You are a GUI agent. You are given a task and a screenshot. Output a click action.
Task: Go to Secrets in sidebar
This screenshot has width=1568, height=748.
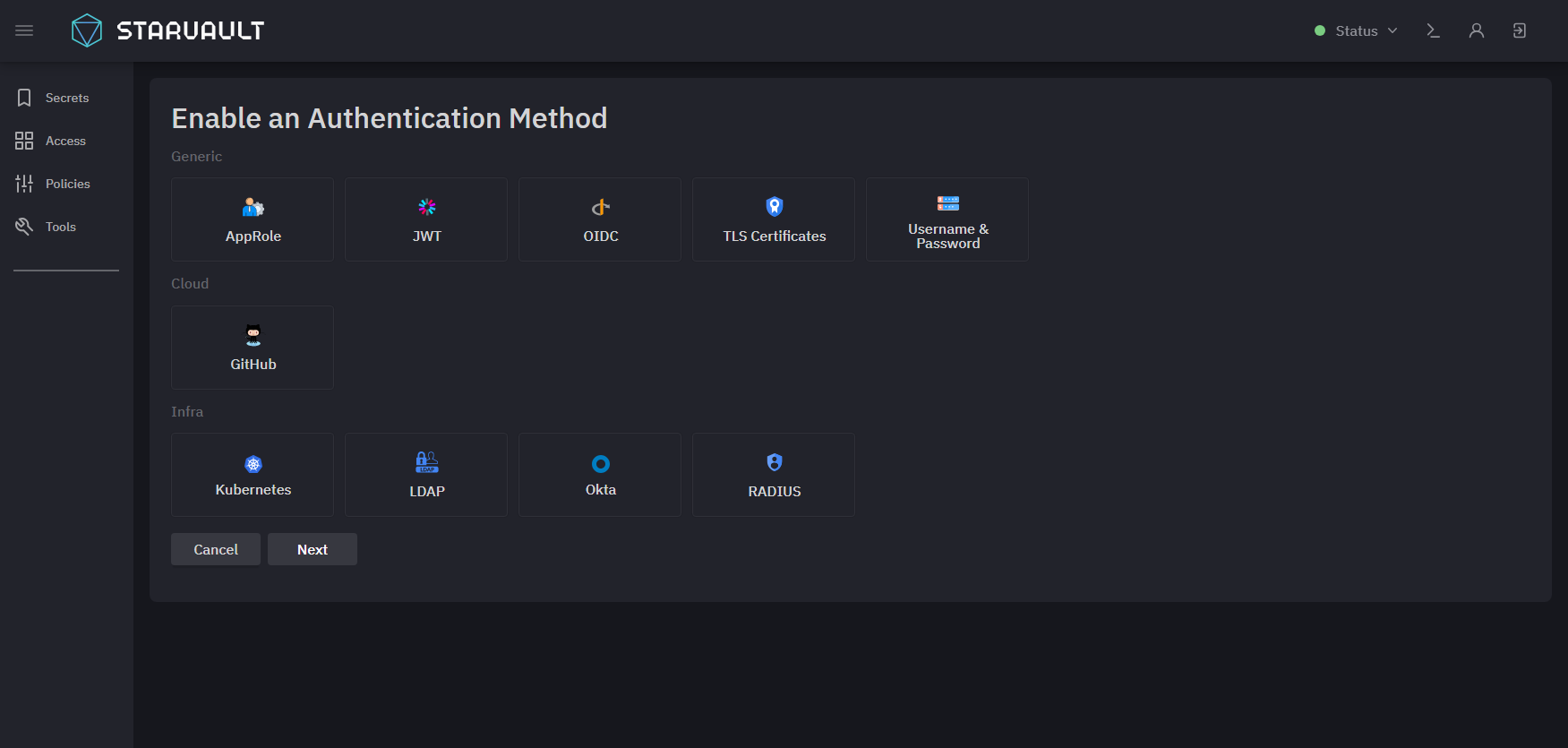[67, 98]
